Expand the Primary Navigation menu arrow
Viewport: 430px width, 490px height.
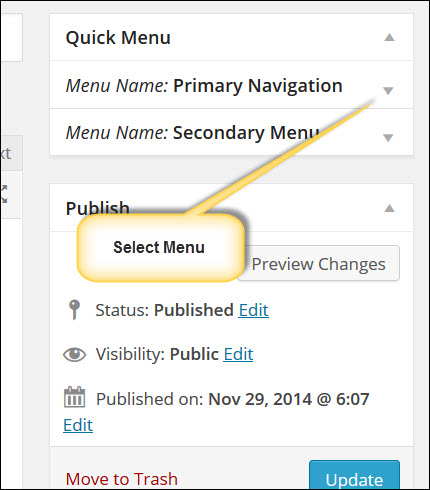point(388,90)
